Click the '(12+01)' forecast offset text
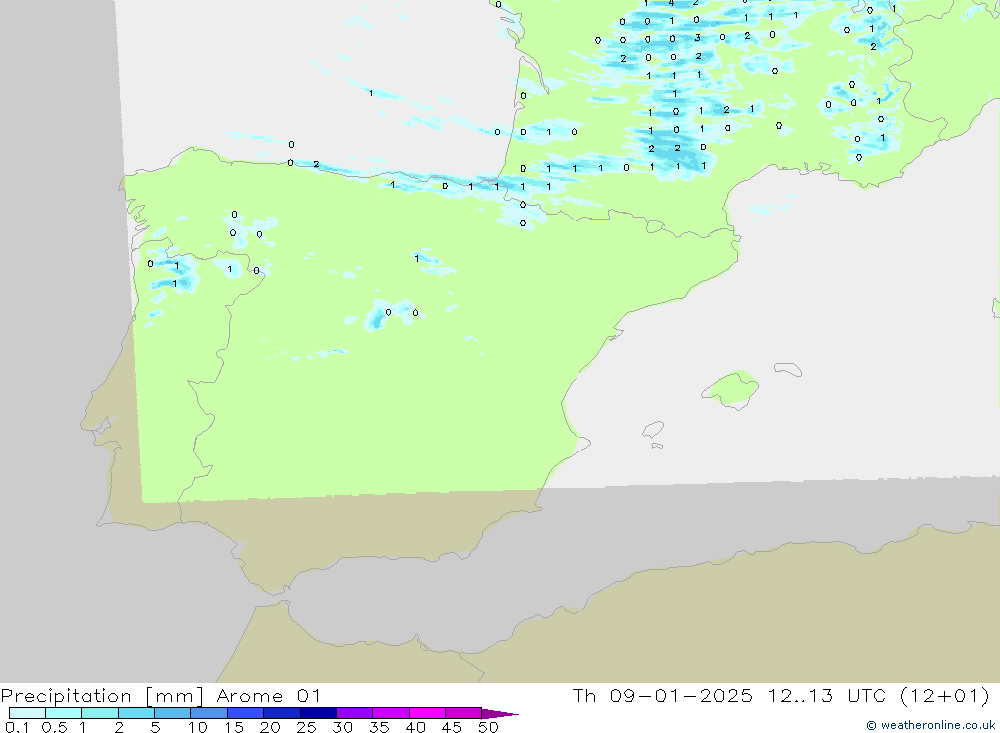The height and width of the screenshot is (733, 1000). click(945, 696)
